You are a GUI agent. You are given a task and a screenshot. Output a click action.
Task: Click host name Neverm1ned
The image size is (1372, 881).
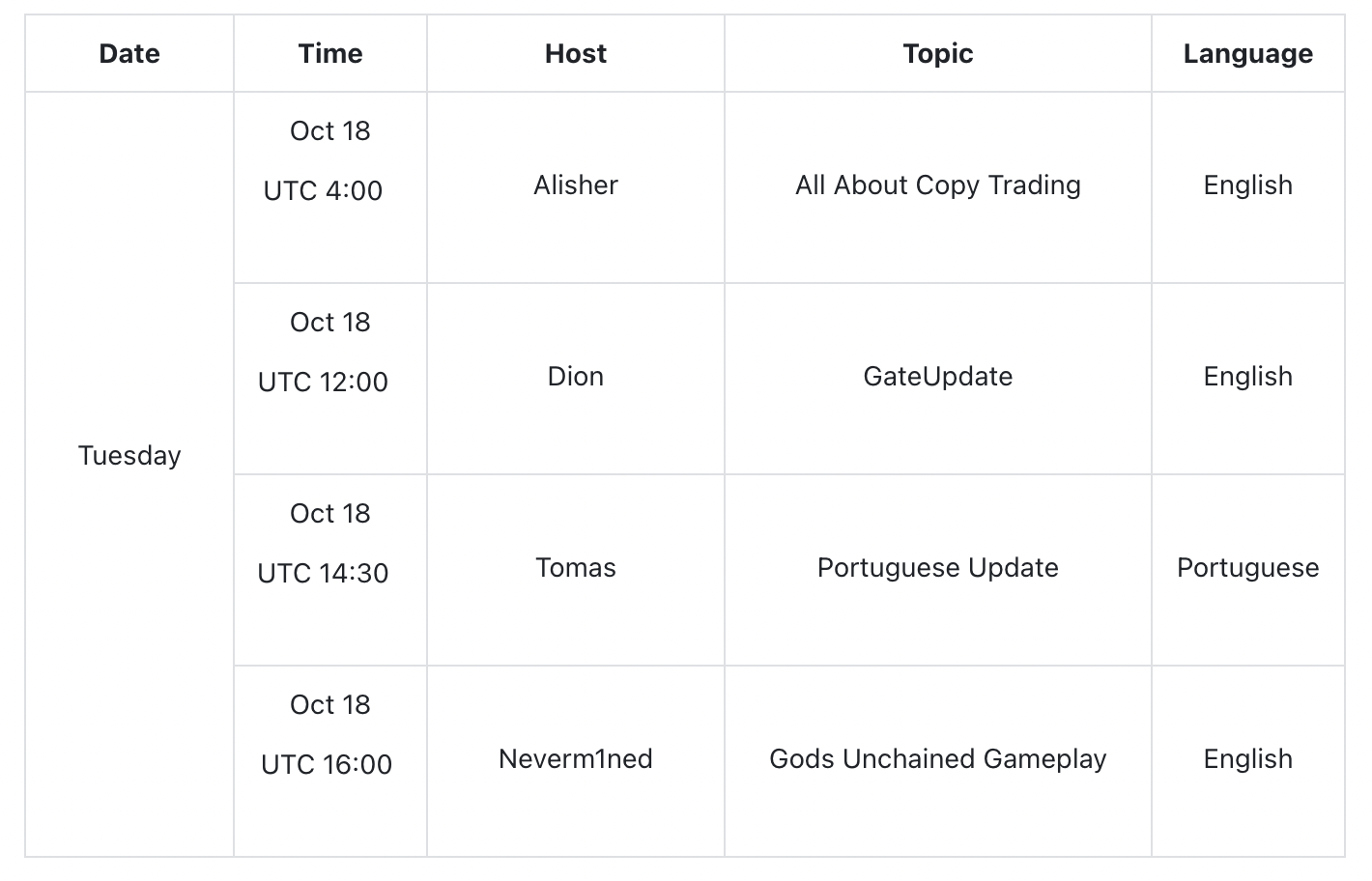pos(576,759)
